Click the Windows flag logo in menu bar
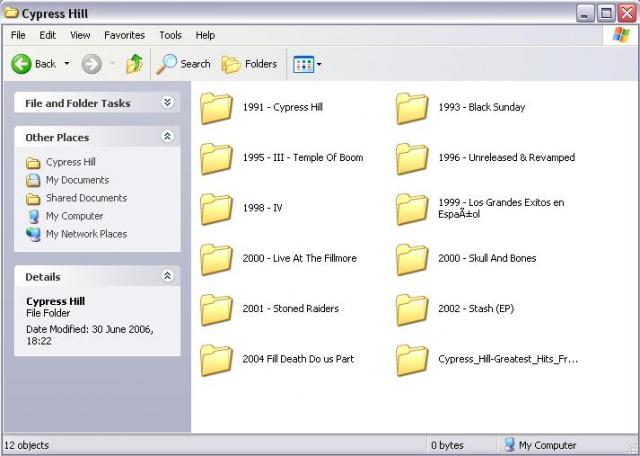640x456 pixels. [621, 35]
